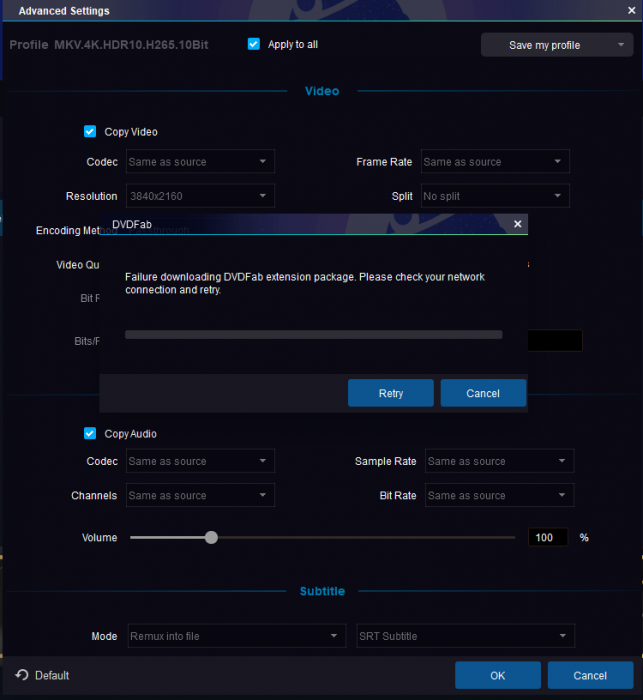Click the Subtitle section heading
Viewport: 643px width, 700px height.
click(x=322, y=591)
